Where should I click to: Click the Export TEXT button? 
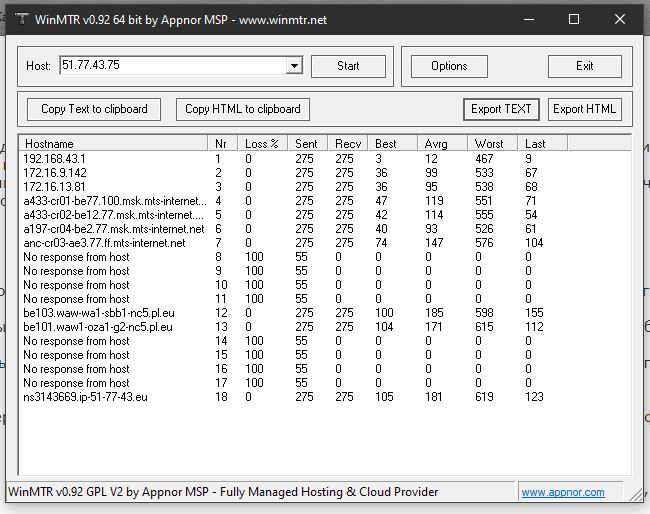pyautogui.click(x=501, y=109)
